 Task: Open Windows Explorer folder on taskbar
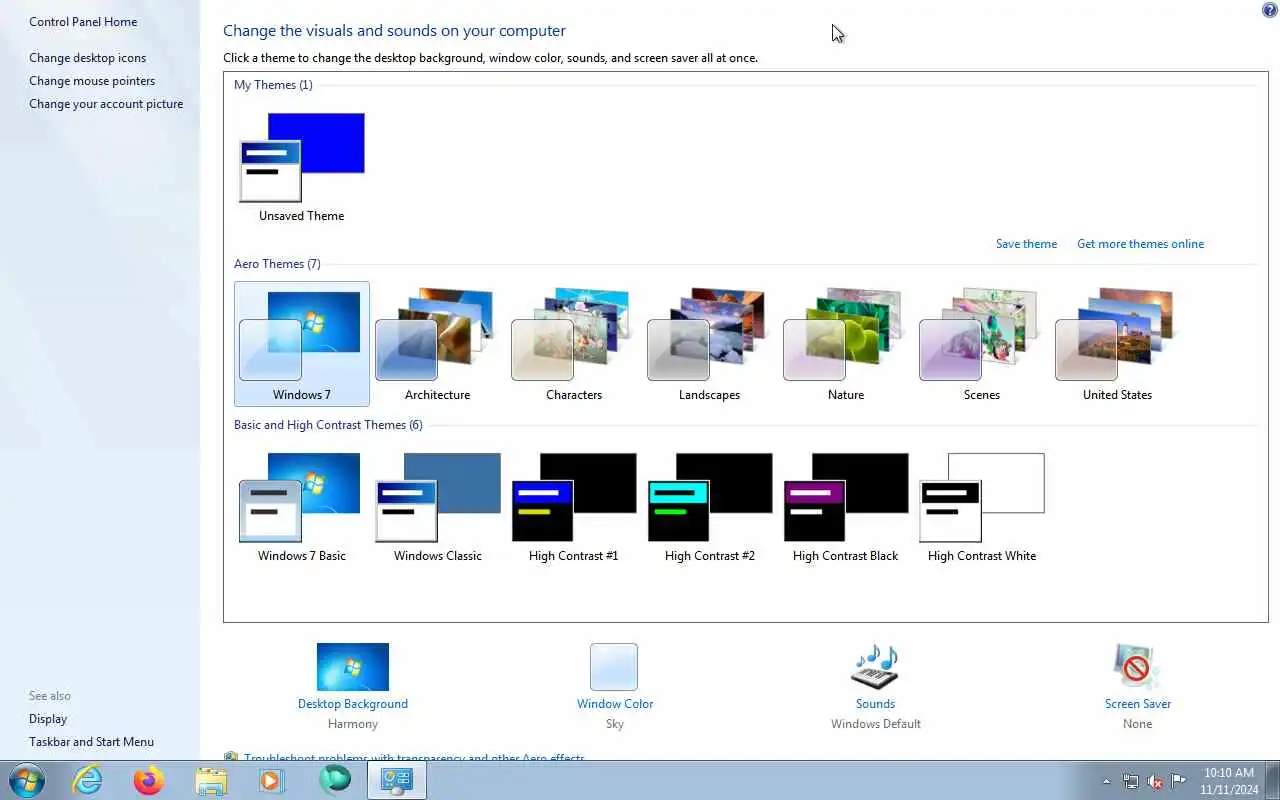211,780
